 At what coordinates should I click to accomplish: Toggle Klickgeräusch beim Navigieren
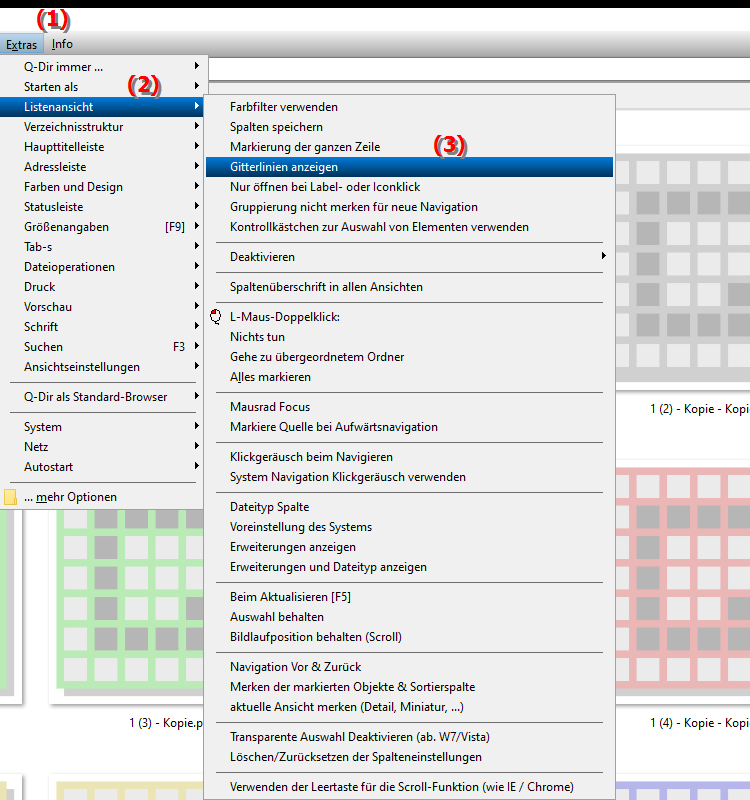point(409,457)
